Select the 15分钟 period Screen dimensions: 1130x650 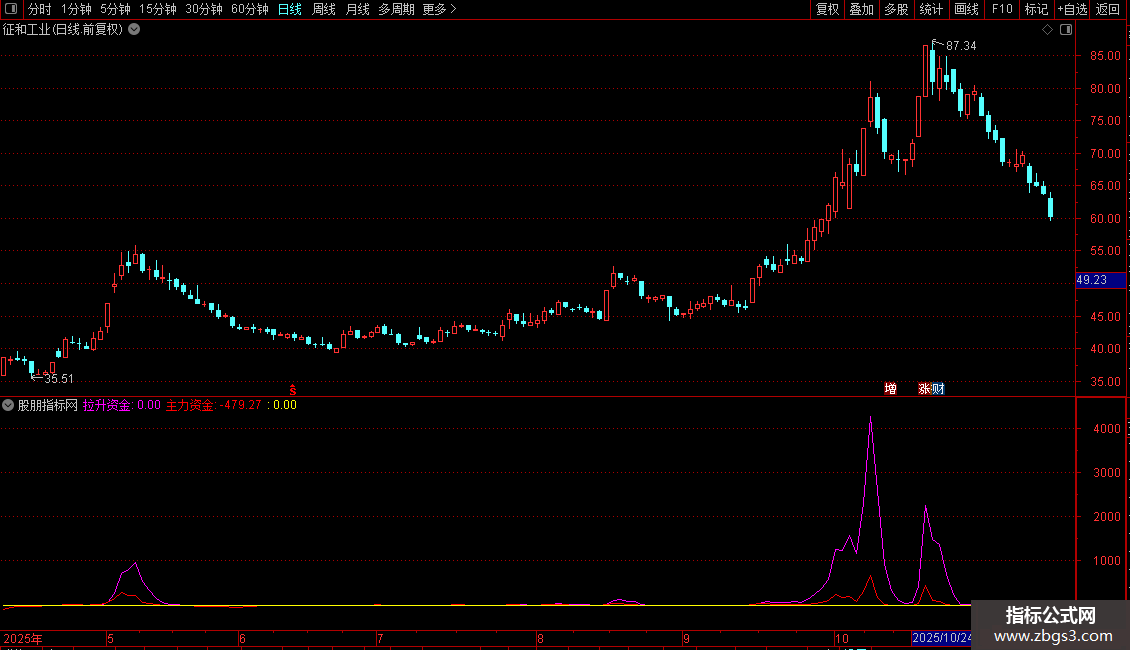(x=158, y=9)
